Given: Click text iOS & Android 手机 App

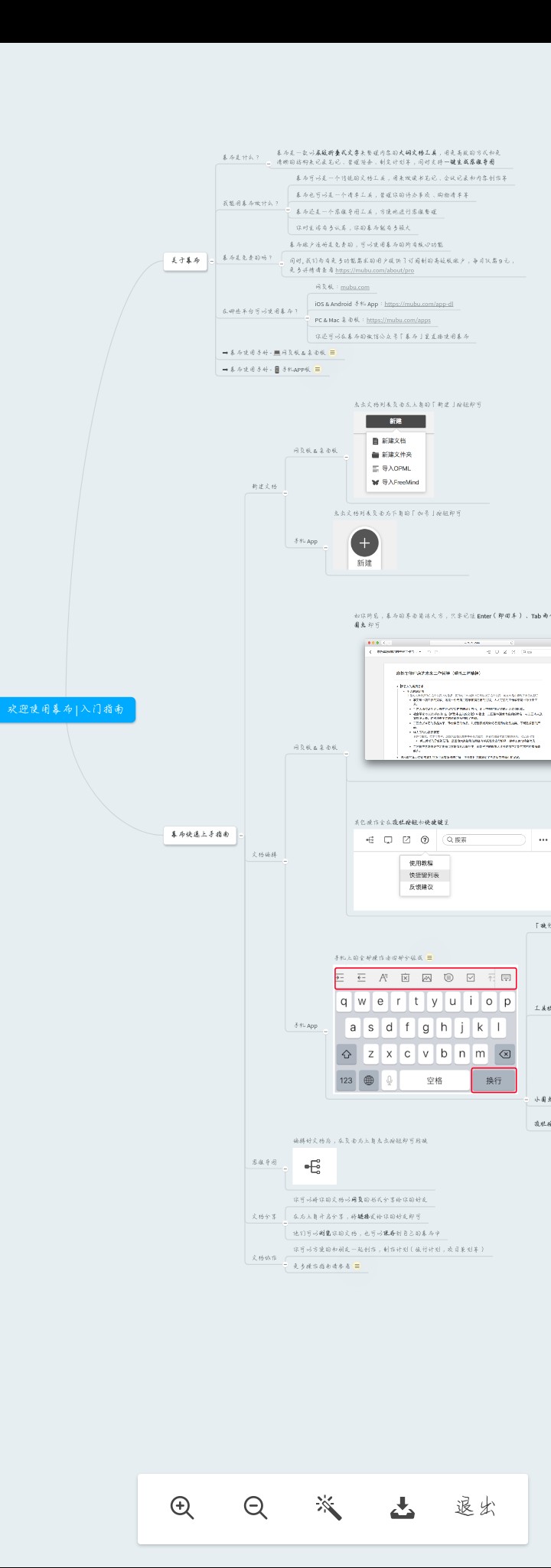Looking at the screenshot, I should click(347, 304).
